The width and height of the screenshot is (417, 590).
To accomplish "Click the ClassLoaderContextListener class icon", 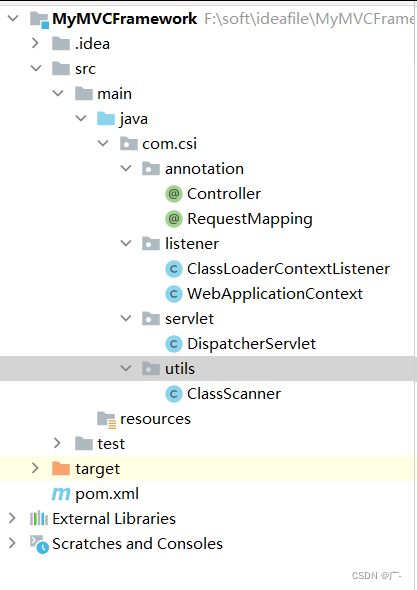I will coord(173,269).
